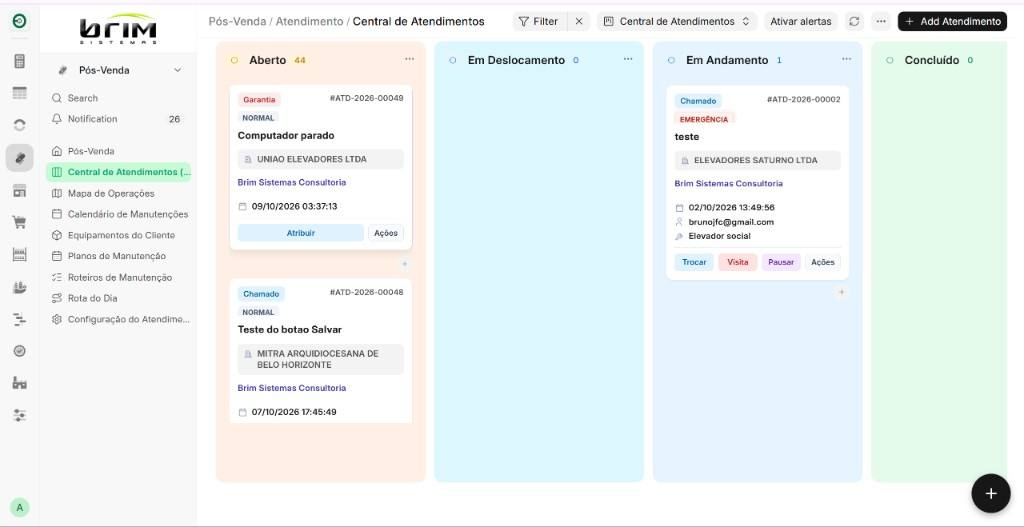
Task: Go to Pós-Venda home in the sidebar
Action: [118, 152]
